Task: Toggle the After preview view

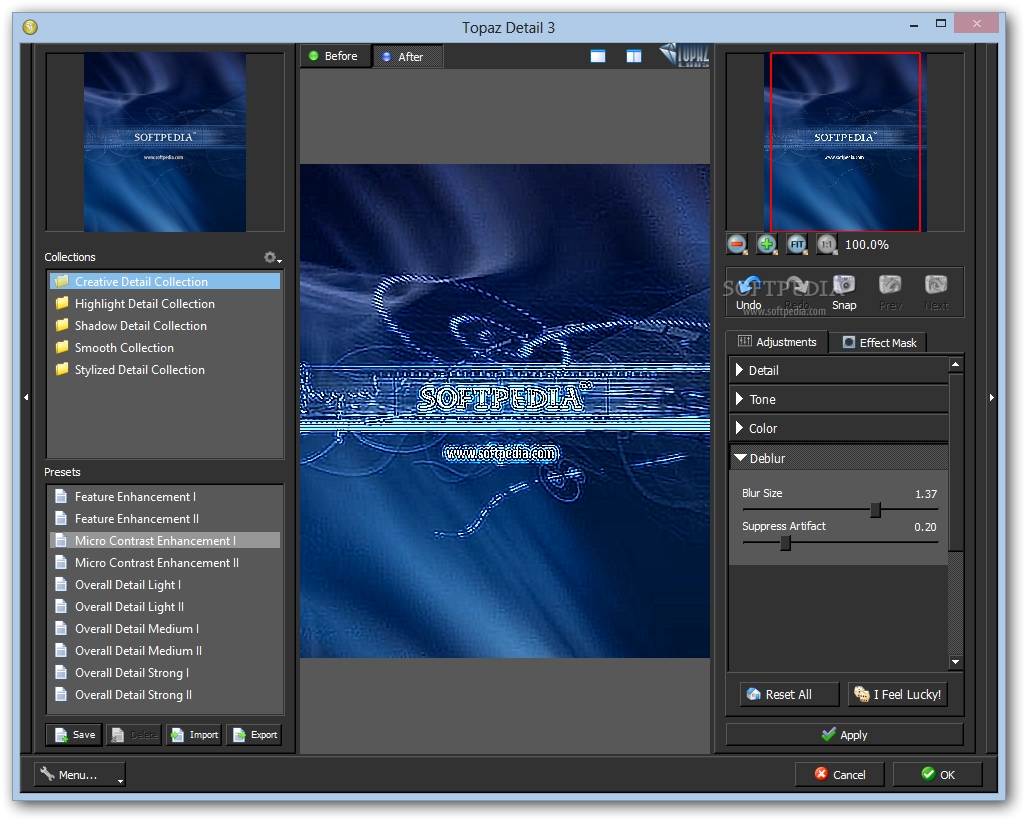Action: pos(408,56)
